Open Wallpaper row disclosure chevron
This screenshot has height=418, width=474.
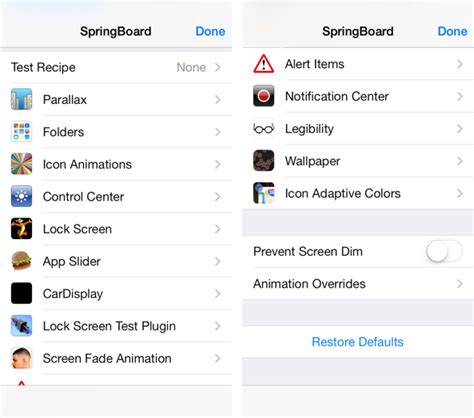460,161
